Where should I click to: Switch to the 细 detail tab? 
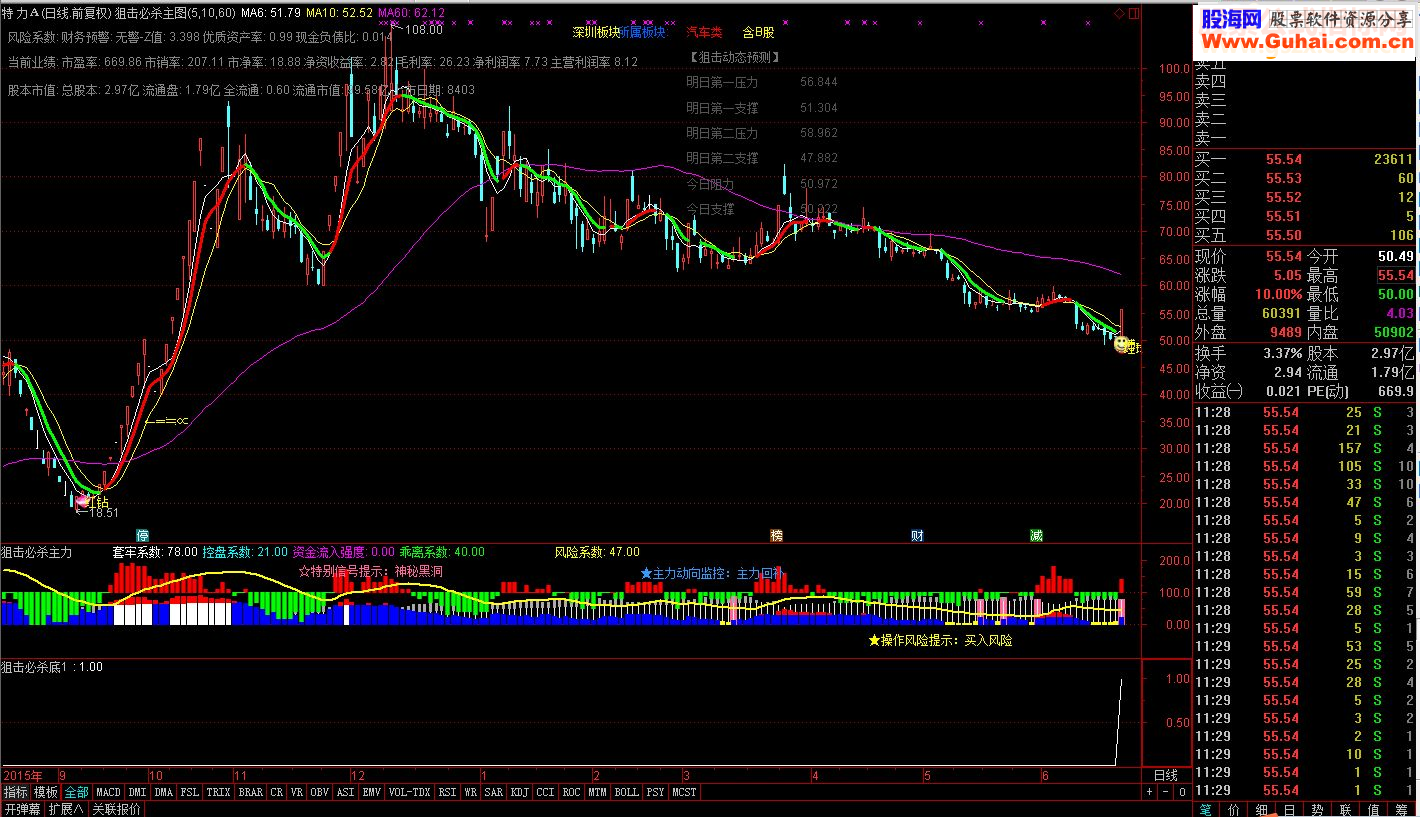pos(1262,809)
